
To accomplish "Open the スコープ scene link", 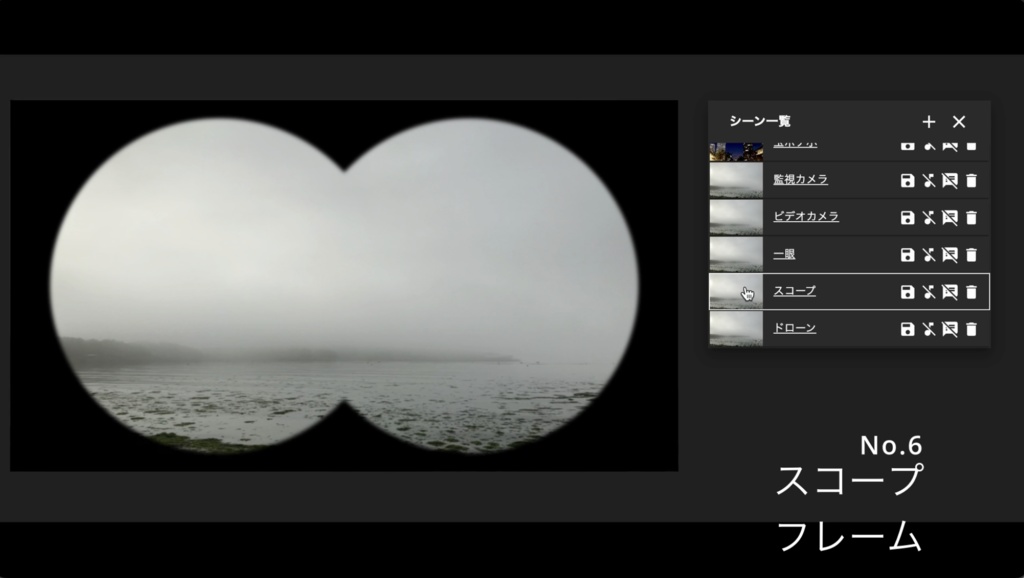I will (795, 291).
